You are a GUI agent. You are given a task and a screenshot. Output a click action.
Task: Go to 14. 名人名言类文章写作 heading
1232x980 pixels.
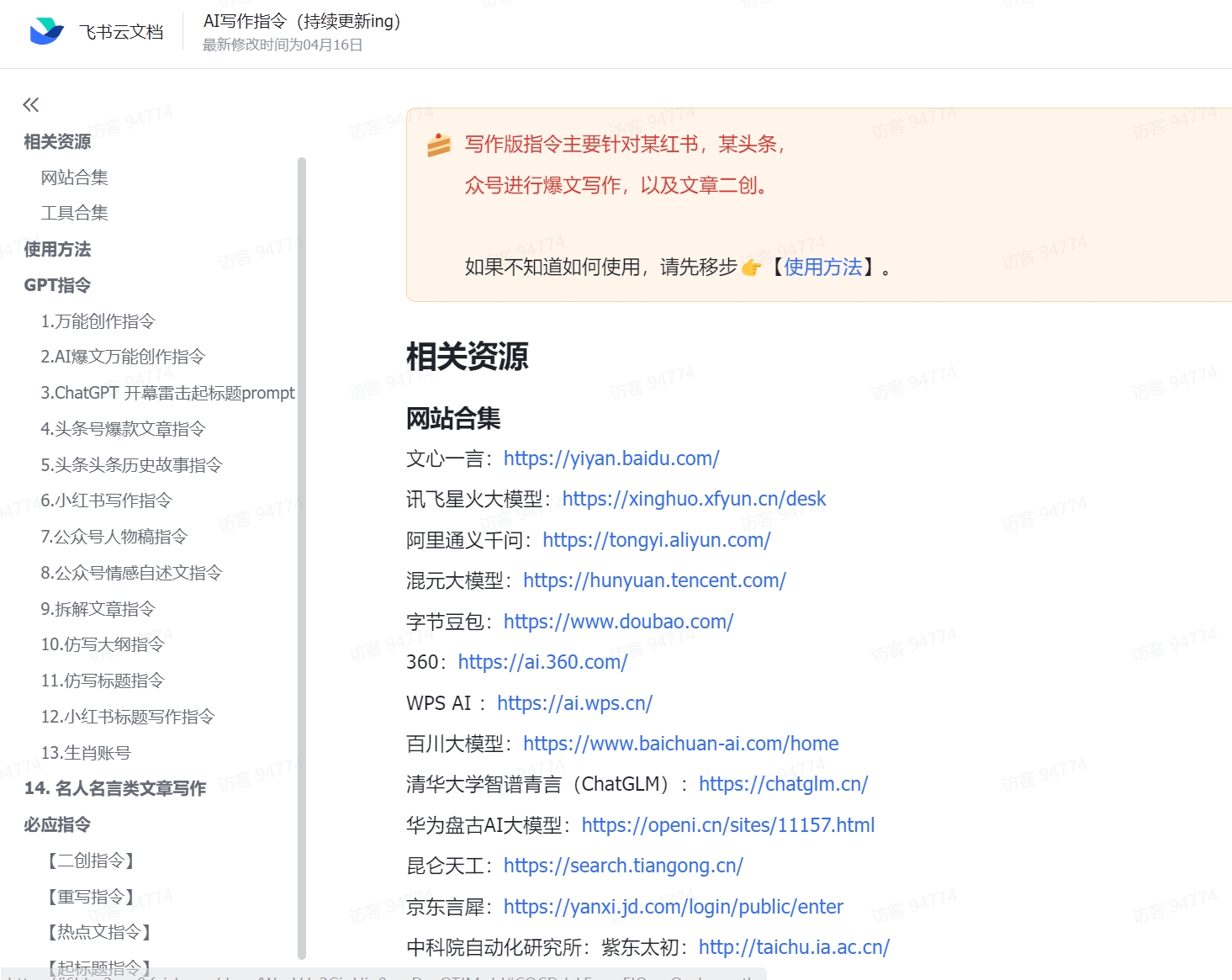pos(115,788)
